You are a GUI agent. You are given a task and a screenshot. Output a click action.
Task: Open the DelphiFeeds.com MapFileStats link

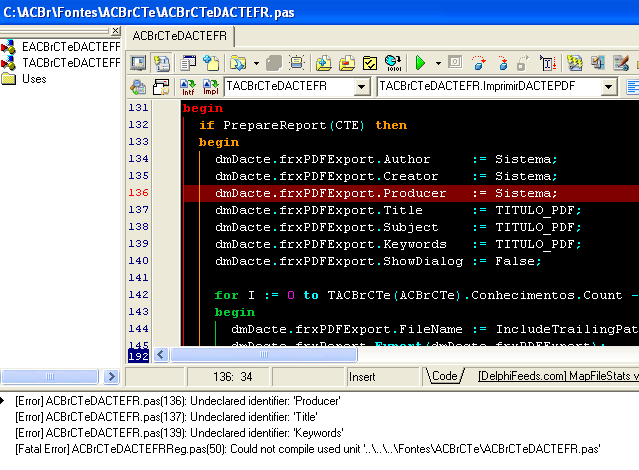[558, 376]
